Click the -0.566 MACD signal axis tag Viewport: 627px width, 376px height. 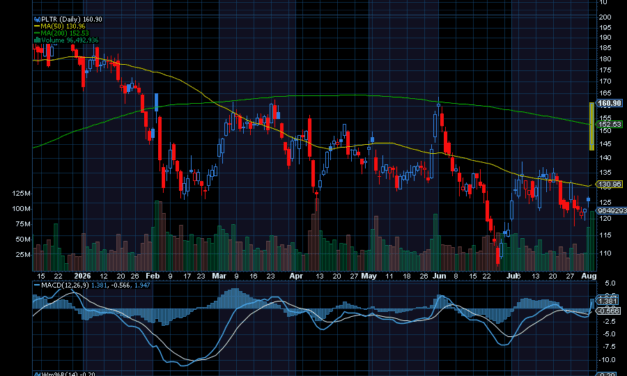tap(609, 311)
